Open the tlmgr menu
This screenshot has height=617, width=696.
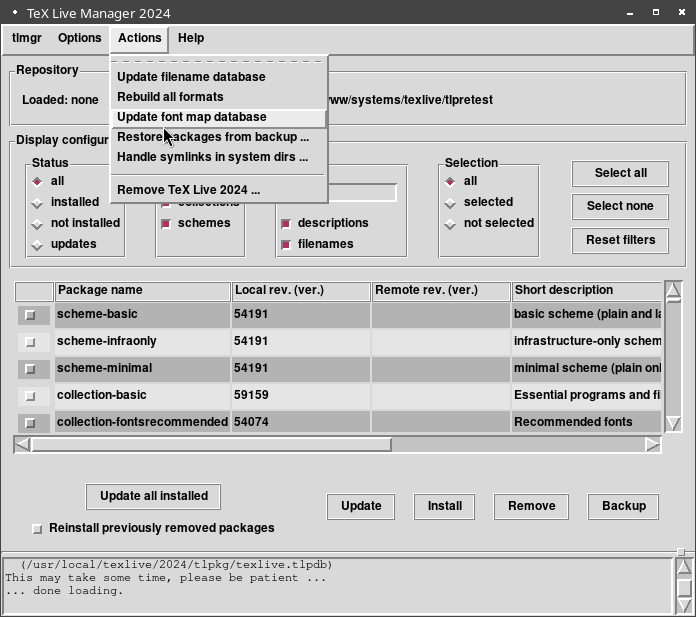click(27, 38)
